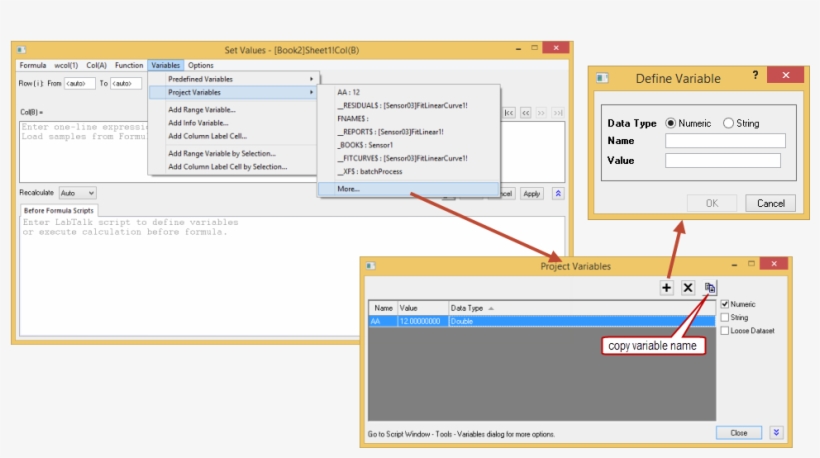Image resolution: width=820 pixels, height=458 pixels.
Task: Click the previous column << navigation icon
Action: click(526, 112)
